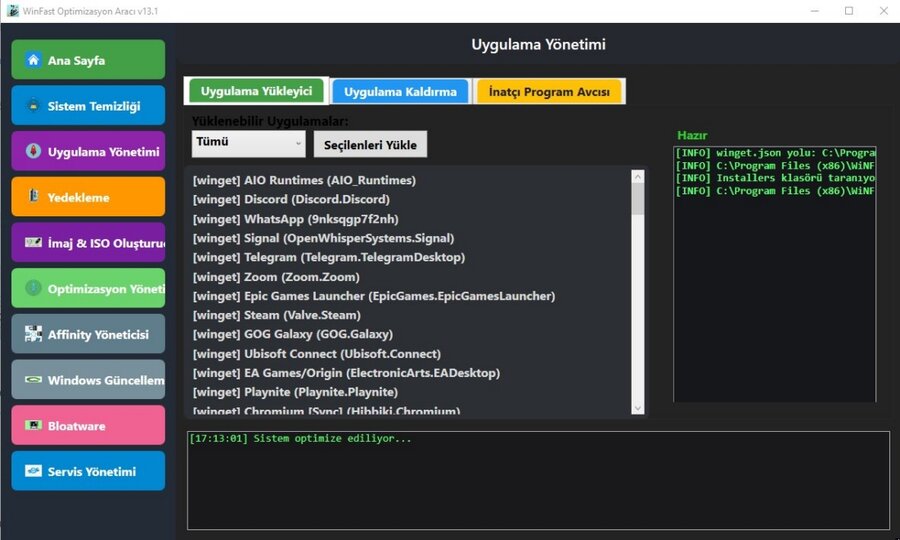Open the Ana Sayfa page
Viewport: 900px width, 540px height.
[x=88, y=60]
